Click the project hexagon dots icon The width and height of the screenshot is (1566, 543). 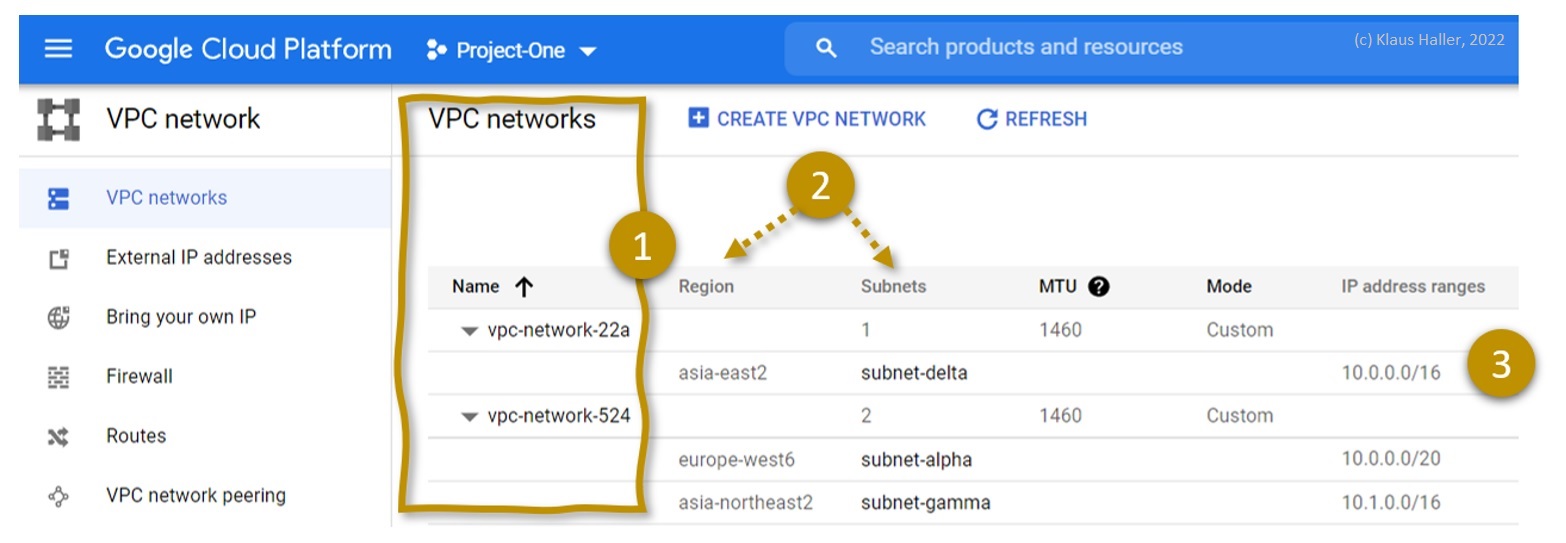point(436,50)
